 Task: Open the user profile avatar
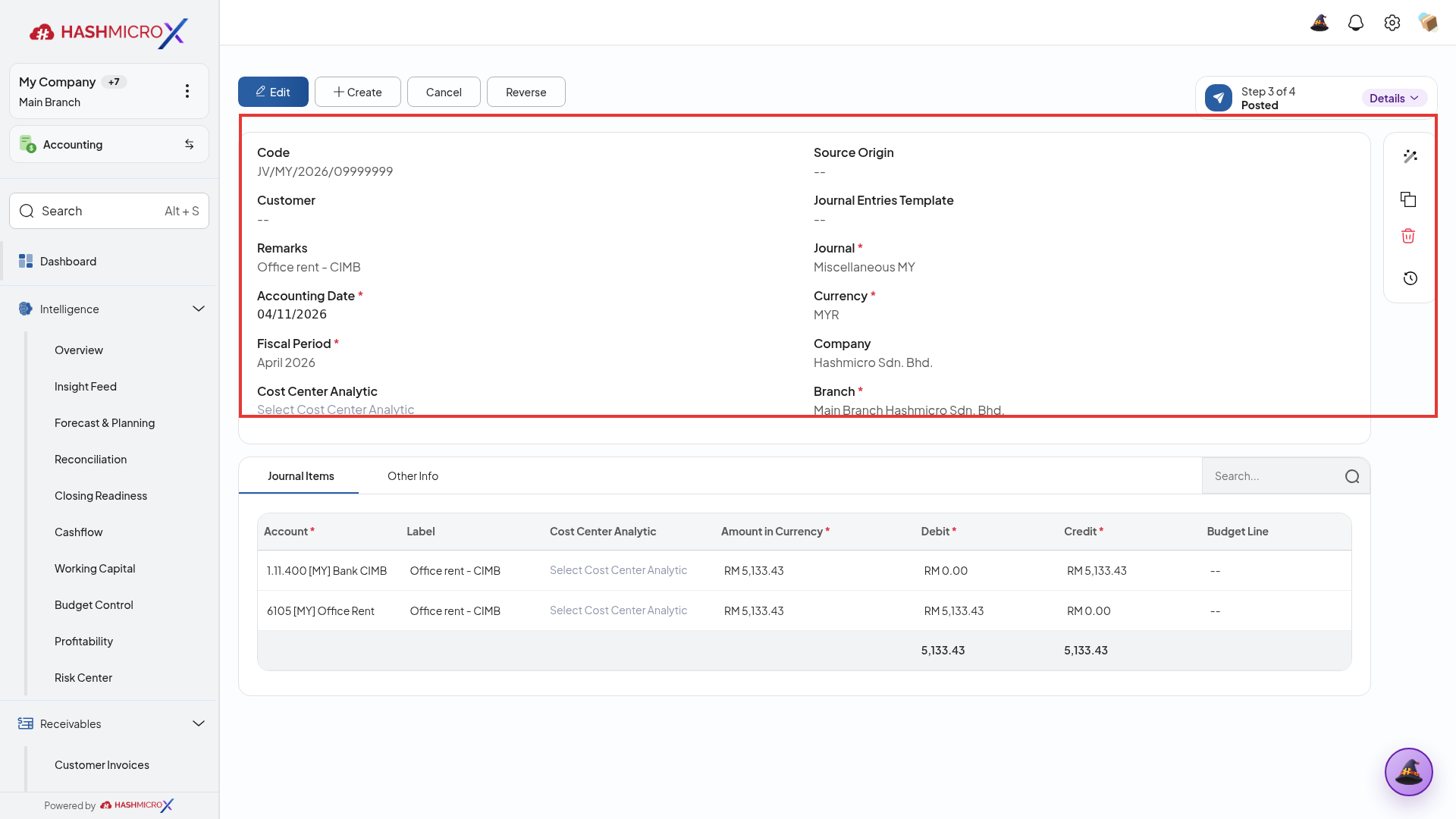(1429, 23)
